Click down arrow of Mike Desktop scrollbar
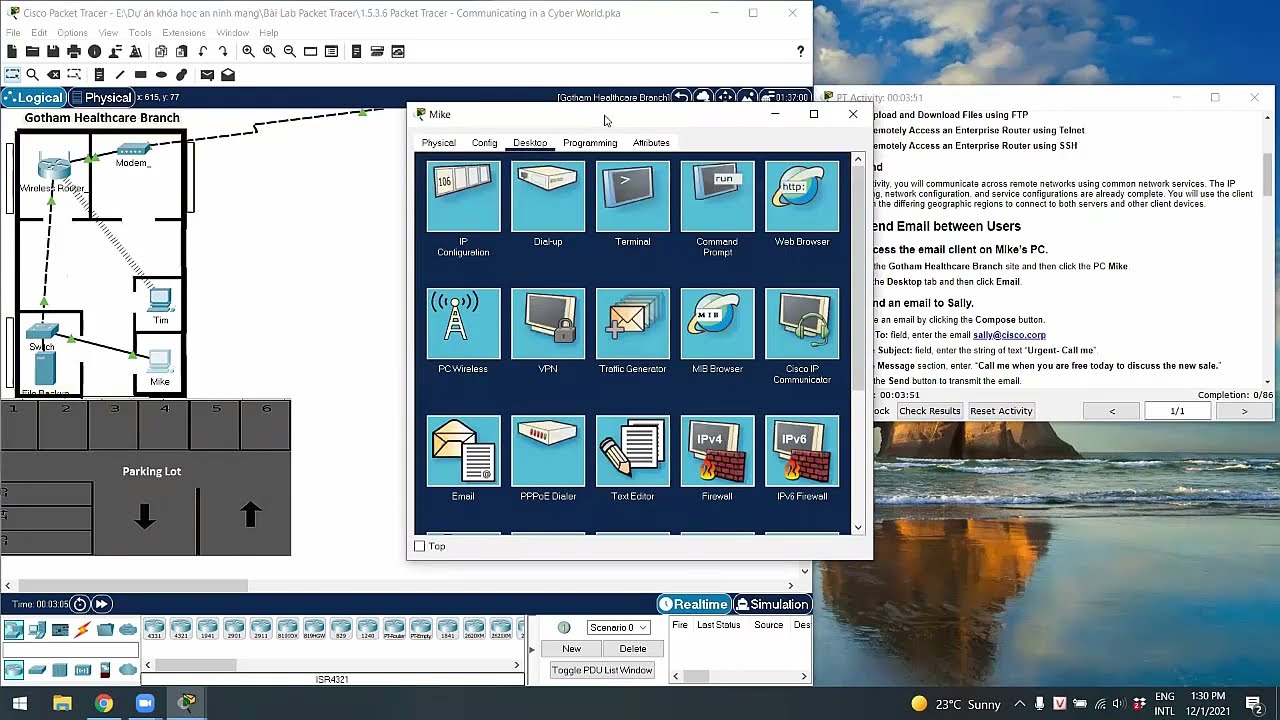 pyautogui.click(x=858, y=527)
